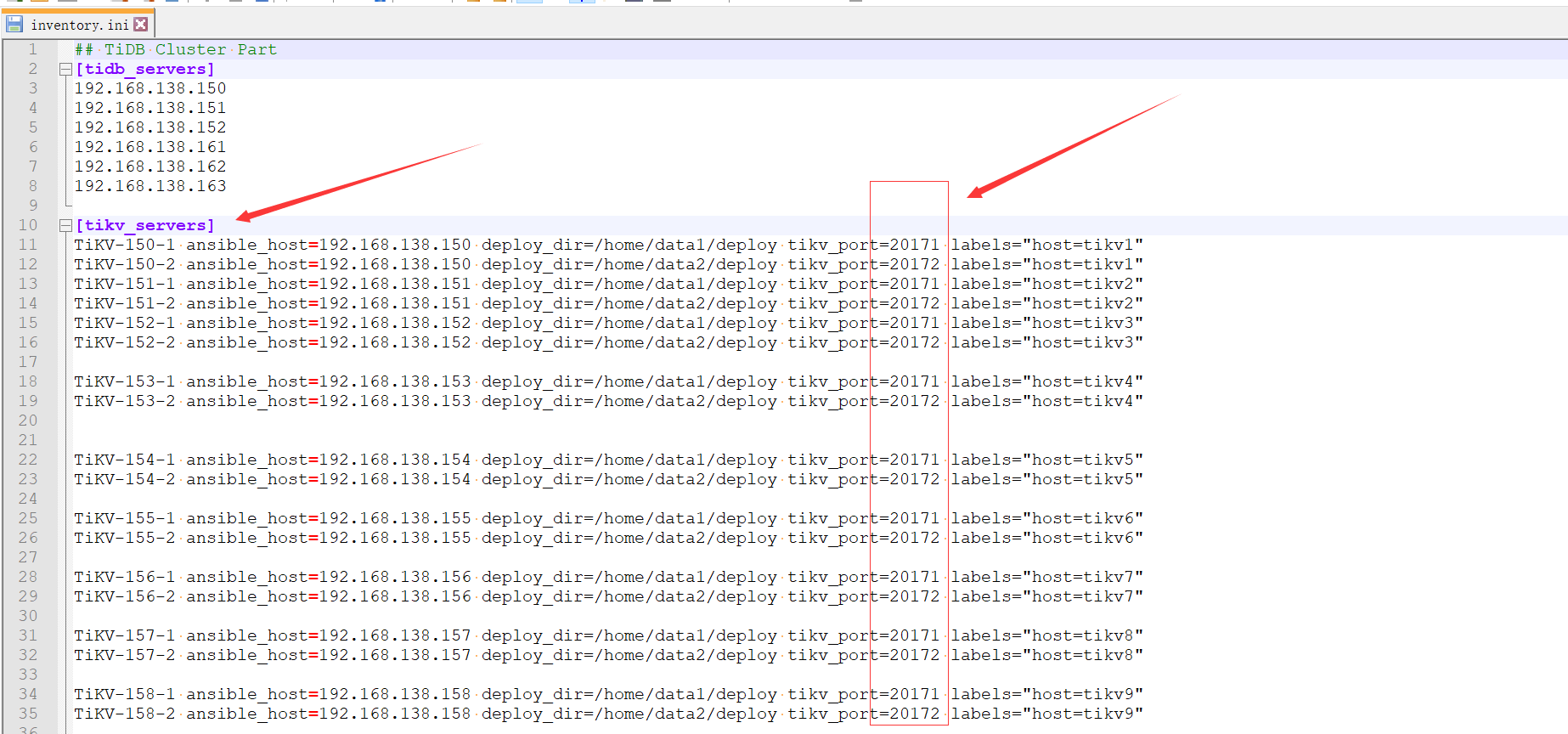Click the TiKV-153-1 host alias
Viewport: 1568px width, 734px height.
coord(125,381)
